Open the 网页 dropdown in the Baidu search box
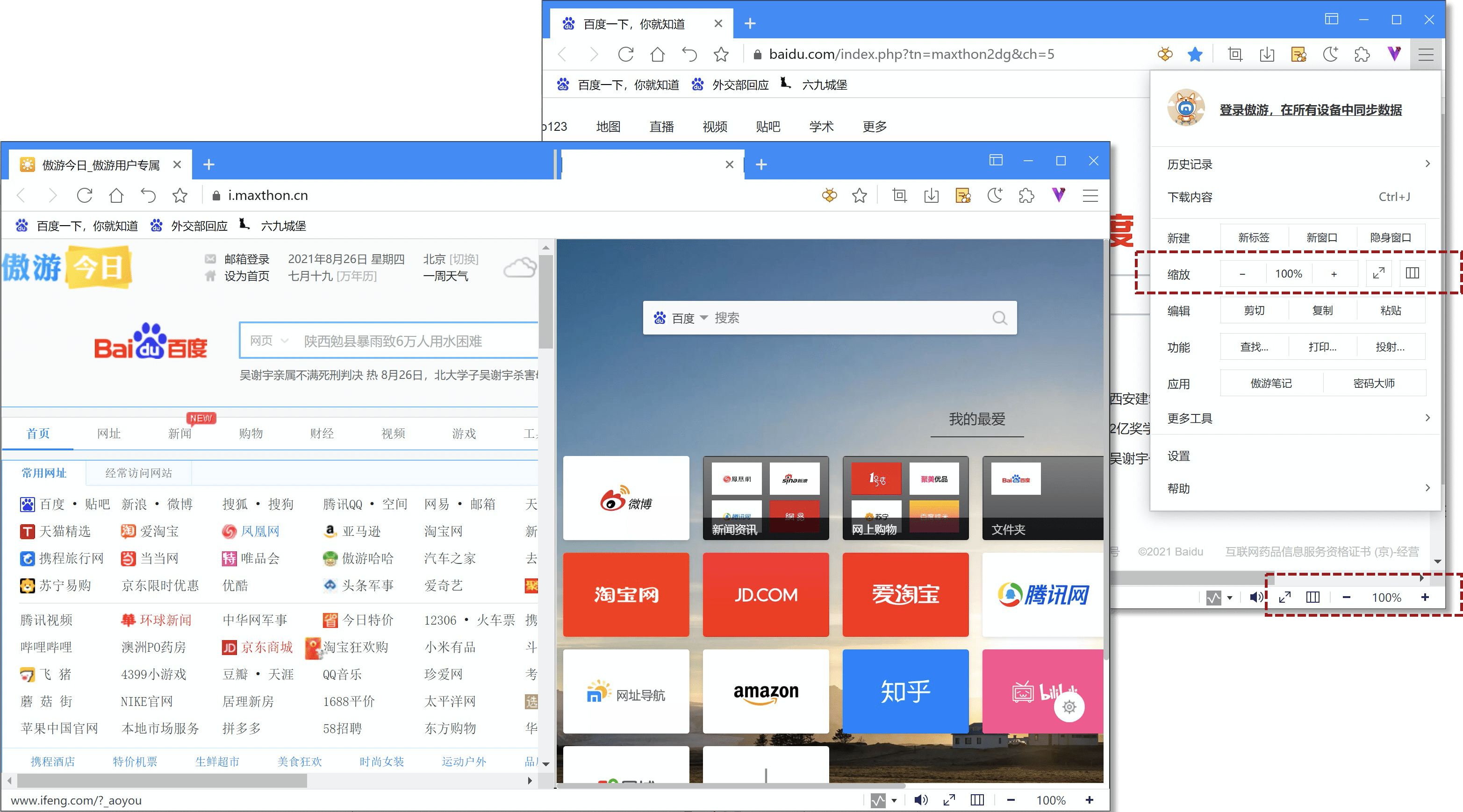The width and height of the screenshot is (1463, 812). tap(269, 340)
